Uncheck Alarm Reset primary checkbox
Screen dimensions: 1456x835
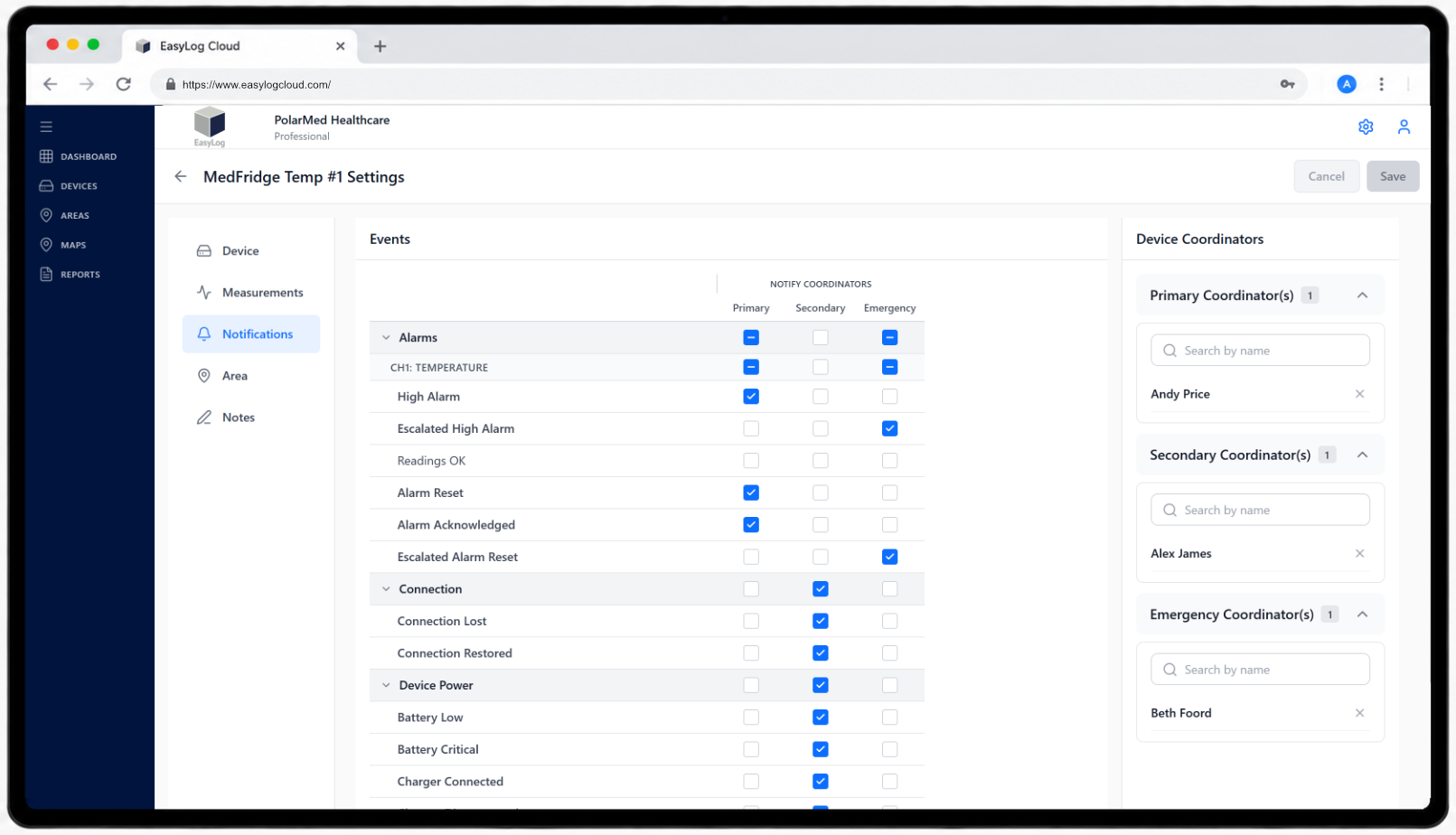751,493
